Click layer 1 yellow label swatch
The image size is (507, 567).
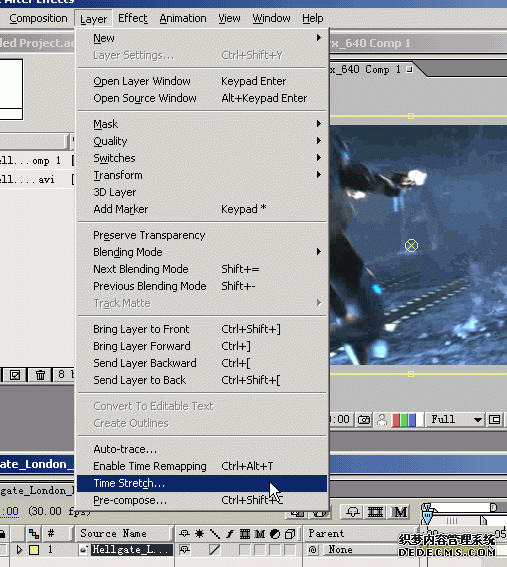[34, 550]
